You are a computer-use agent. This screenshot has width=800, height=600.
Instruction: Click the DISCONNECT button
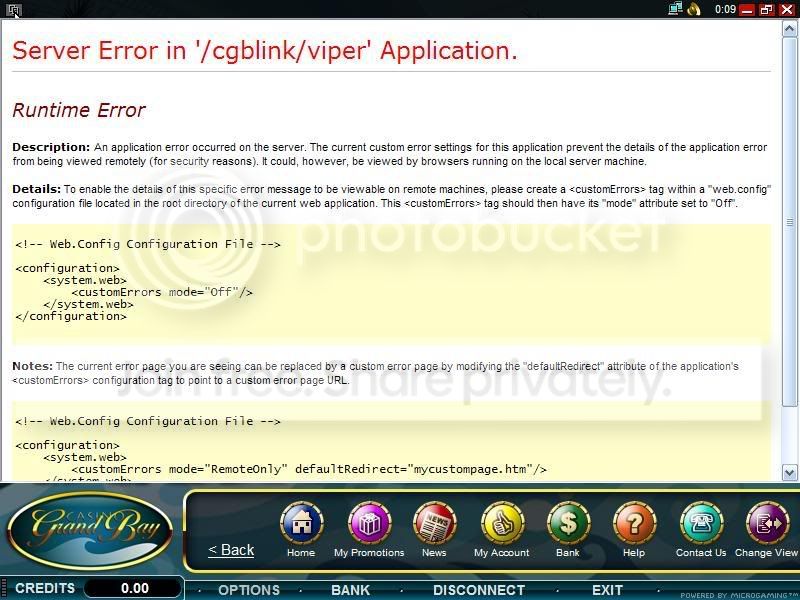pyautogui.click(x=479, y=590)
